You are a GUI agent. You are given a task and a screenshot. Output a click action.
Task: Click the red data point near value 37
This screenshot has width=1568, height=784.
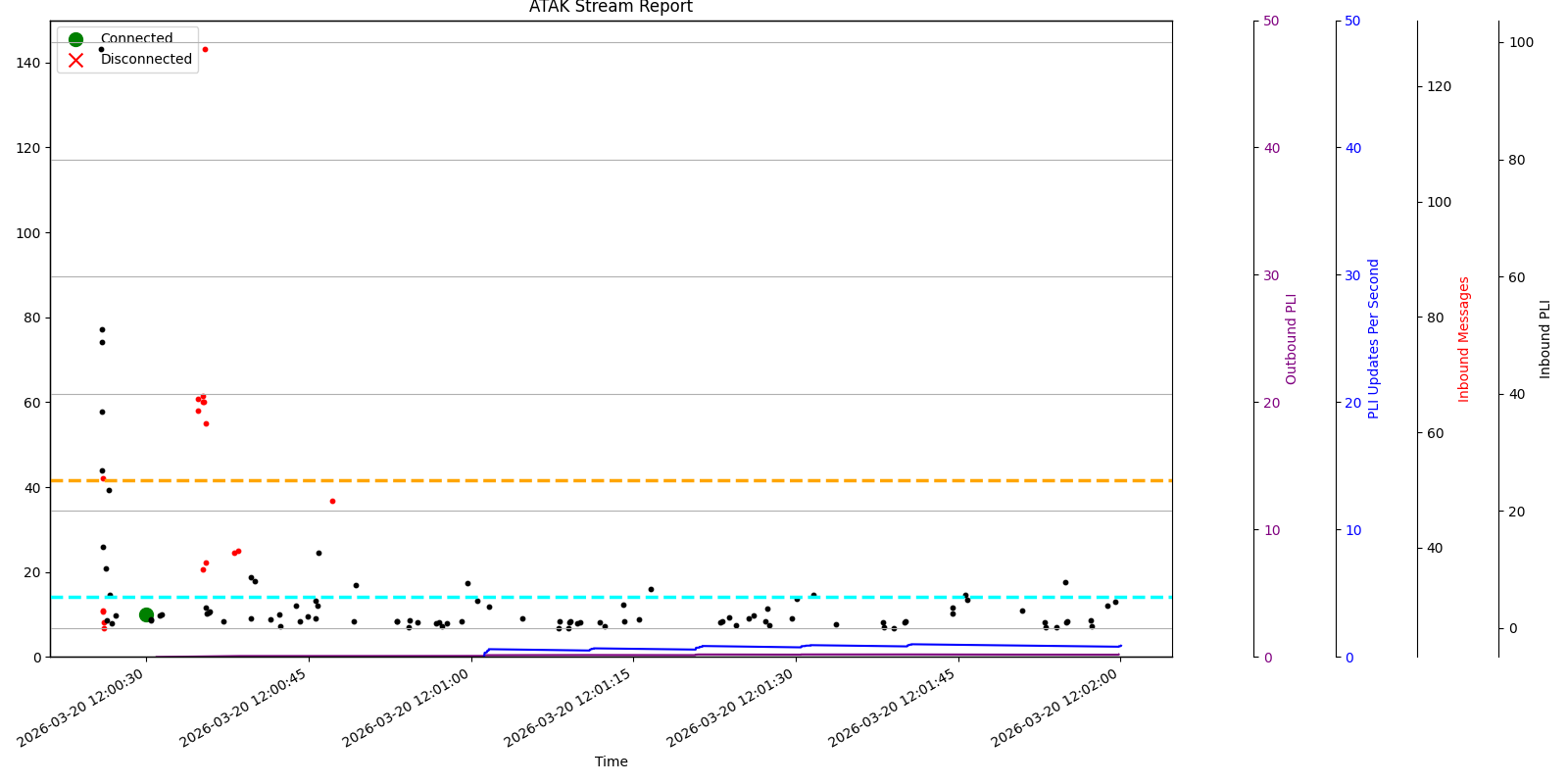332,501
